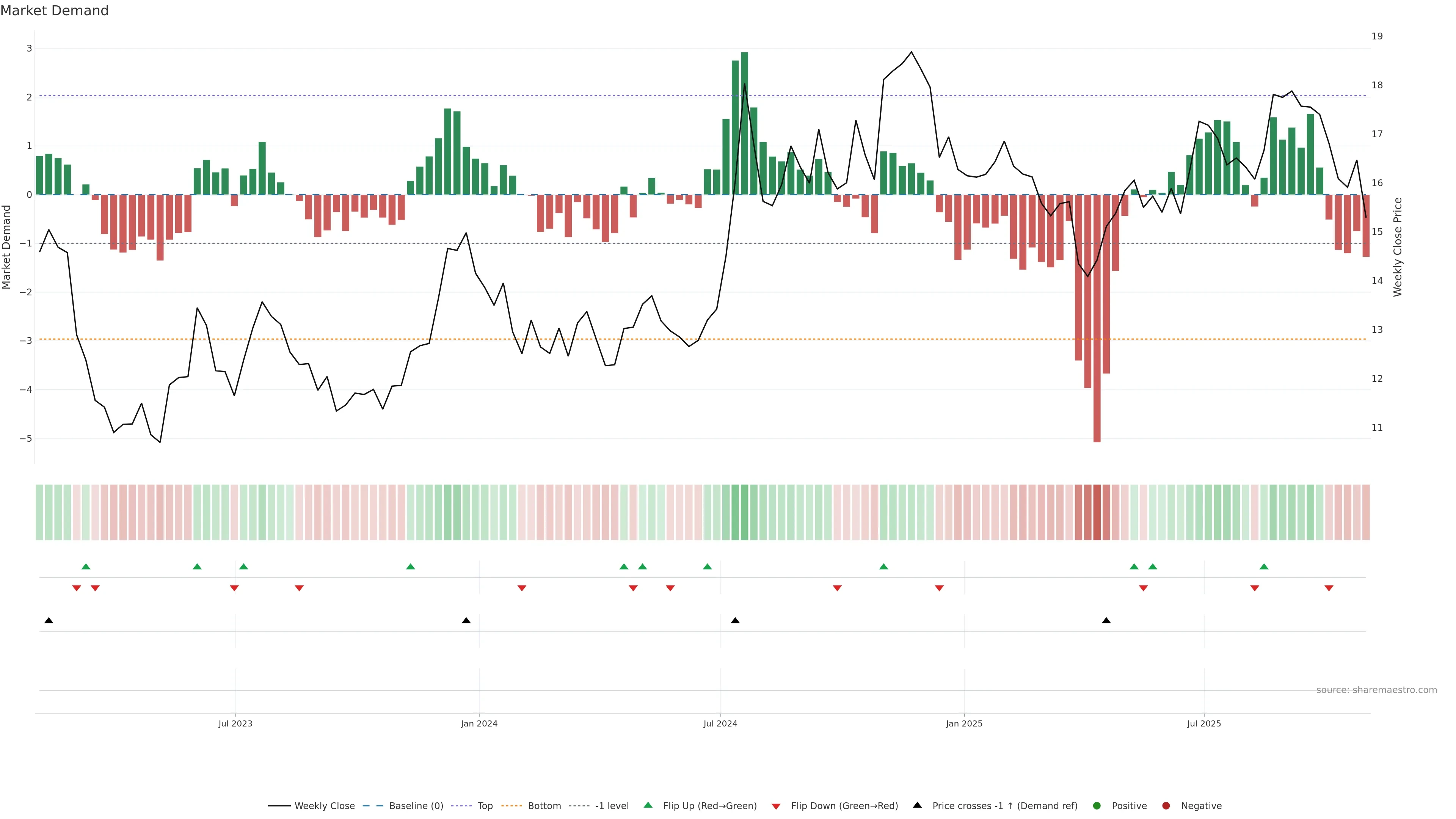
Task: Click the Market Demand chart title
Action: (55, 11)
